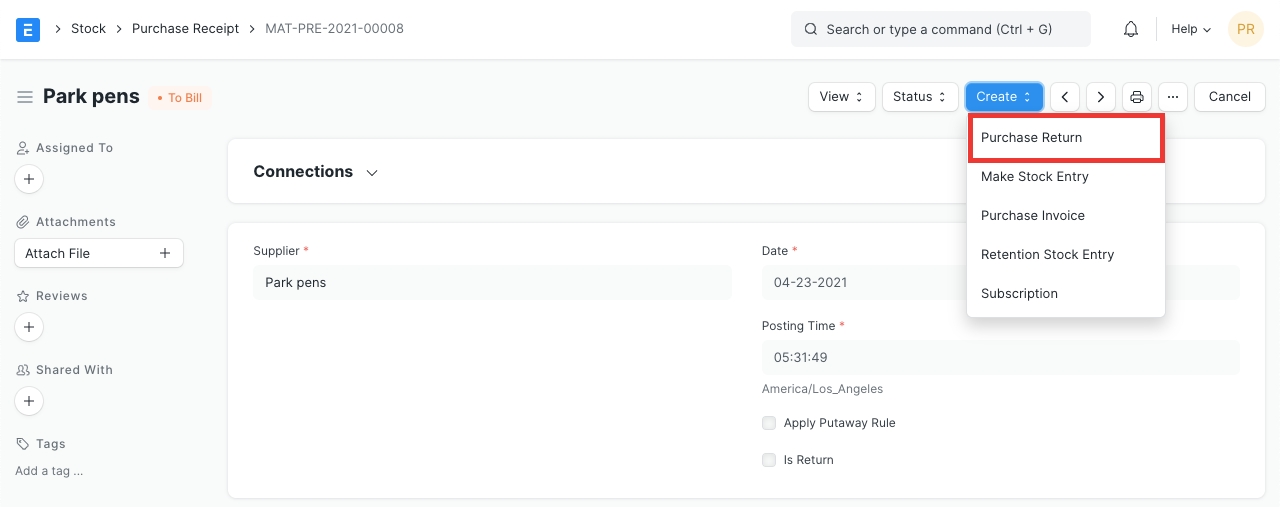The image size is (1280, 507).
Task: Add an assignee under Assigned To
Action: tap(29, 180)
